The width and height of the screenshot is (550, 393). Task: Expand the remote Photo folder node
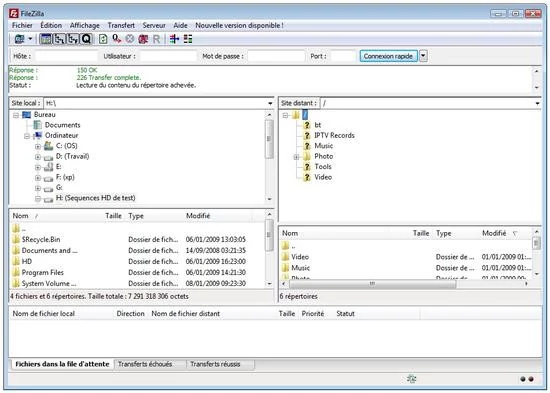[296, 157]
